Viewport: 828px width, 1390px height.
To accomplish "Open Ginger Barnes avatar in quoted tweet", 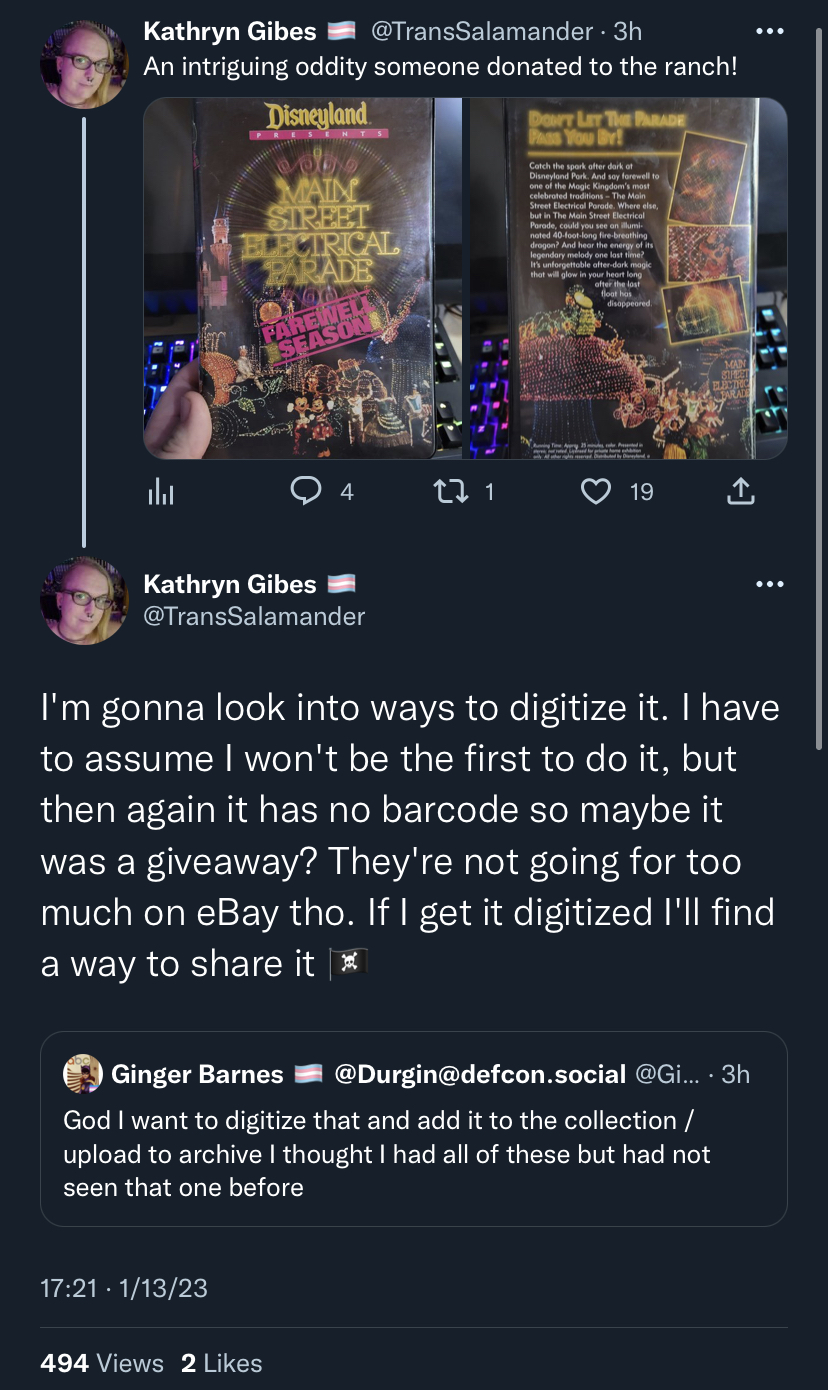I will [x=83, y=1074].
